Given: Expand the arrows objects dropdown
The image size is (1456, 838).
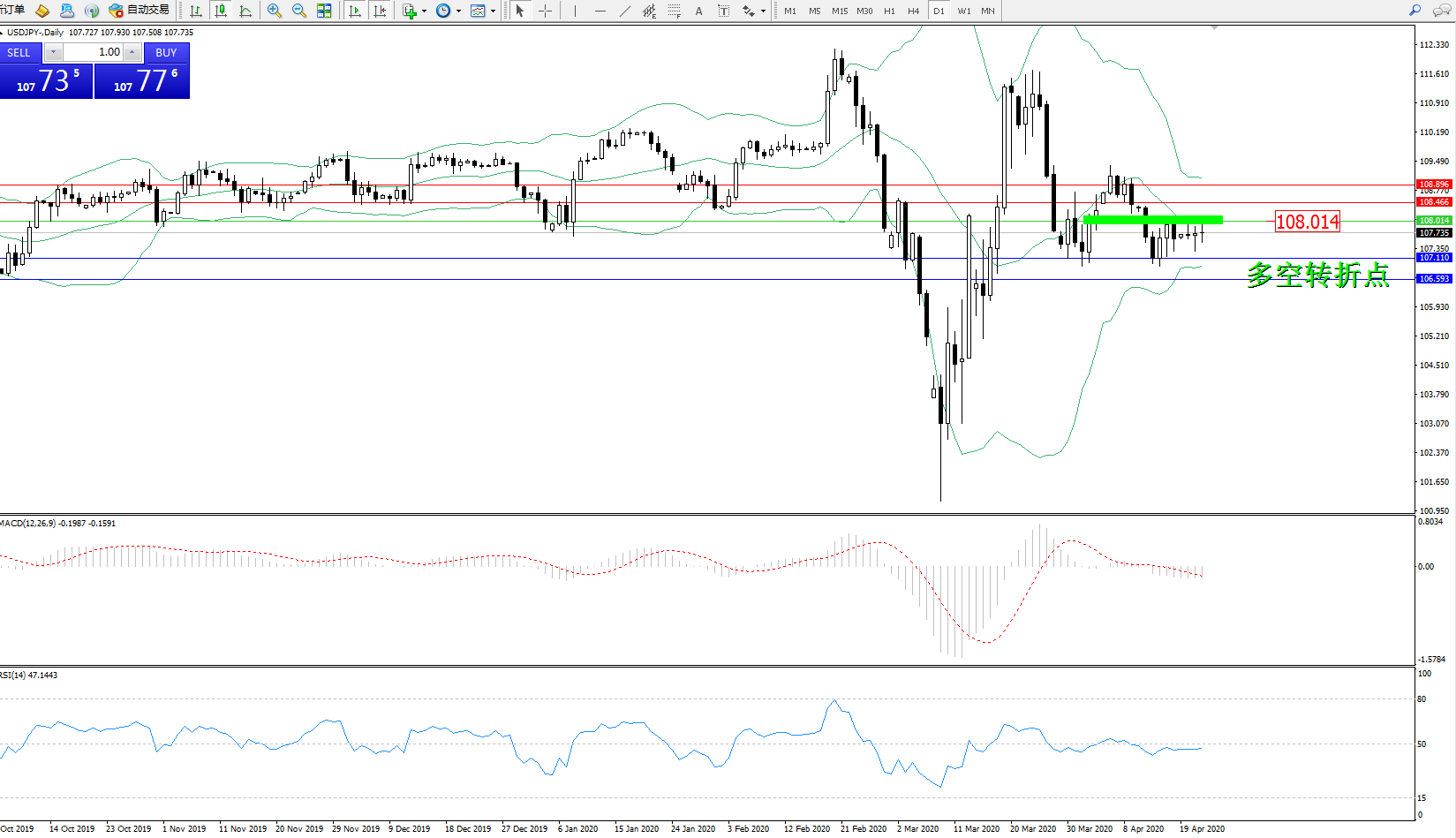Looking at the screenshot, I should [x=763, y=11].
